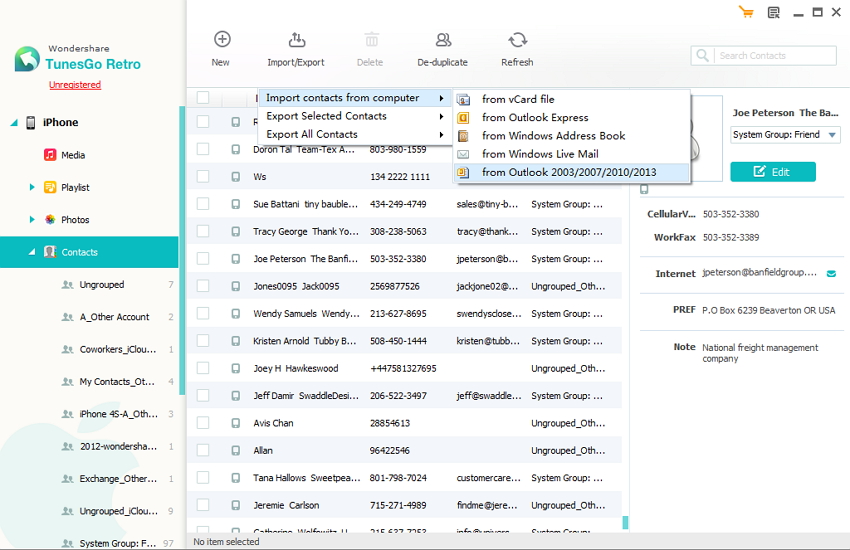Open Media in the sidebar
The image size is (850, 550).
tap(73, 155)
